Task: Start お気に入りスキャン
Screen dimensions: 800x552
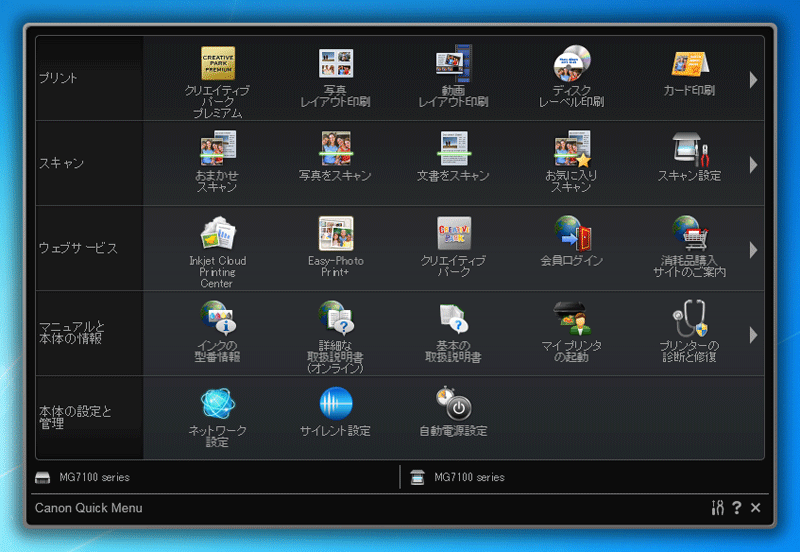Action: pos(571,148)
